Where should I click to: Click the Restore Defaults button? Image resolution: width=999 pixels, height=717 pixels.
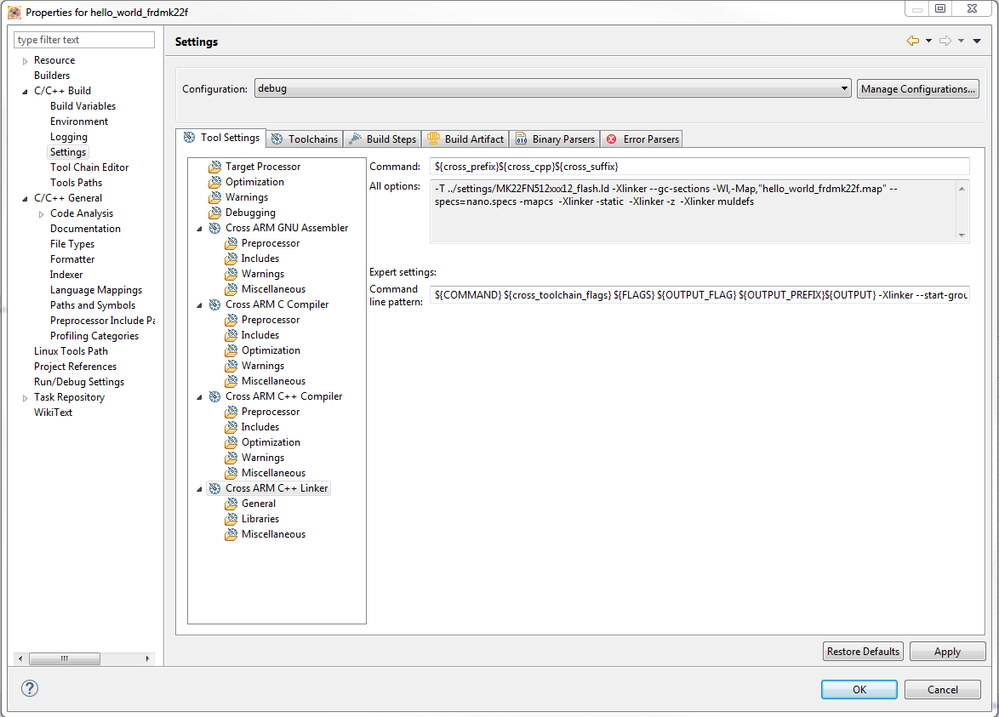(863, 651)
